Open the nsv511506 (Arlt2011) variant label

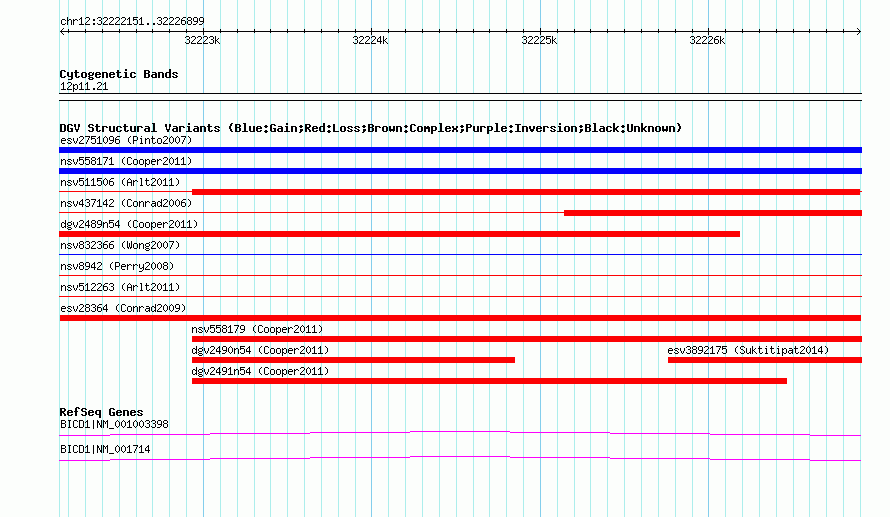(120, 182)
